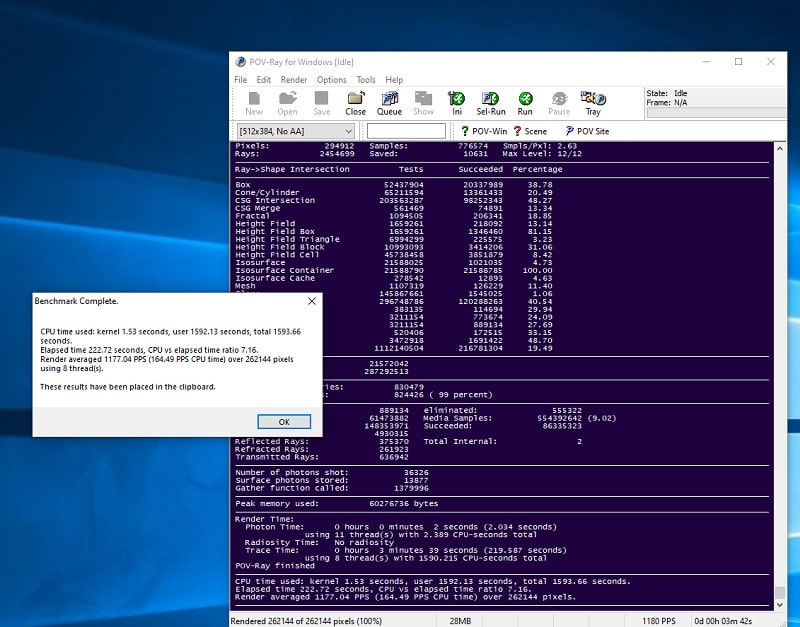This screenshot has height=627, width=800.
Task: Click the '0d 00h 03m 42s' elapsed time status
Action: pos(723,621)
